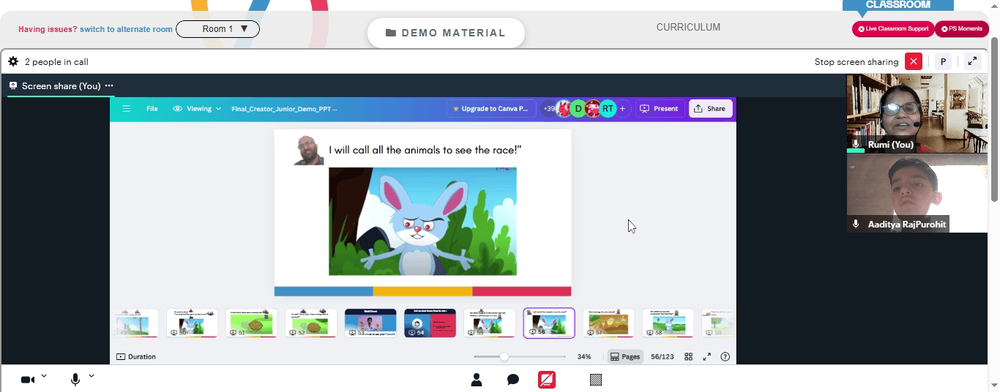Select slide thumbnail 55
This screenshot has height=392, width=1000.
489,323
